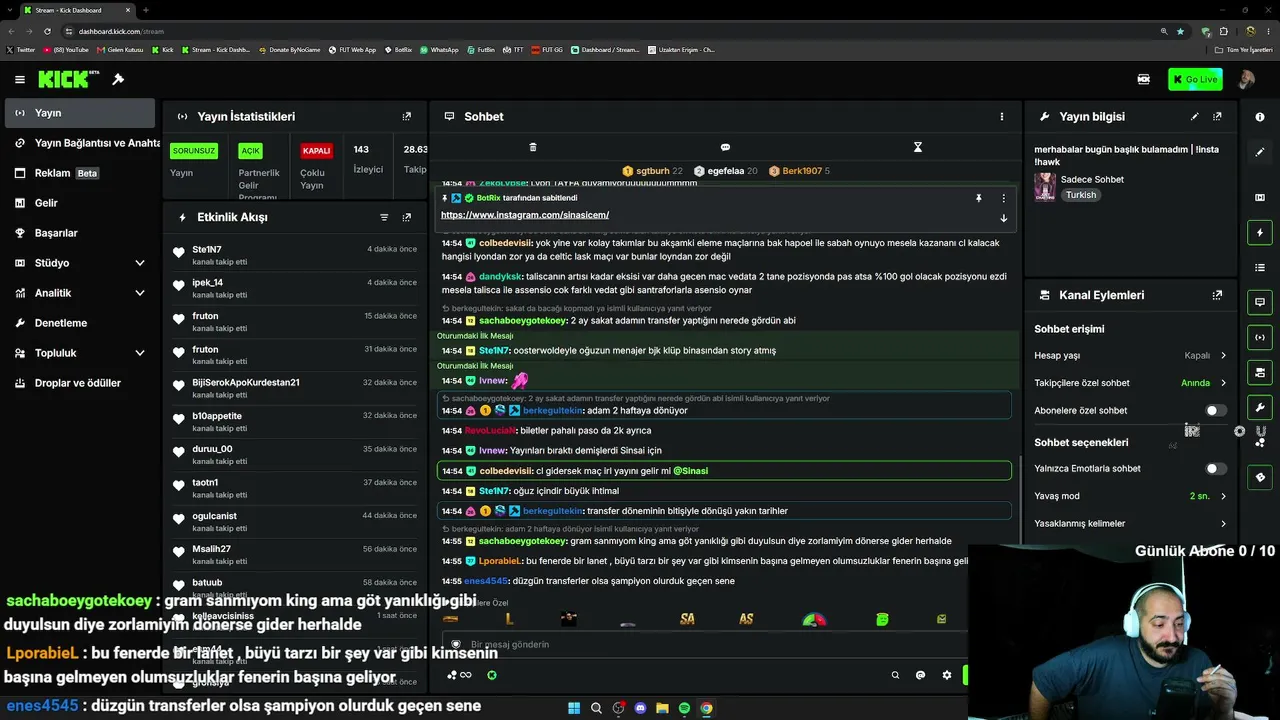Image resolution: width=1280 pixels, height=720 pixels.
Task: Select the SA emote in emote bar
Action: [x=687, y=619]
